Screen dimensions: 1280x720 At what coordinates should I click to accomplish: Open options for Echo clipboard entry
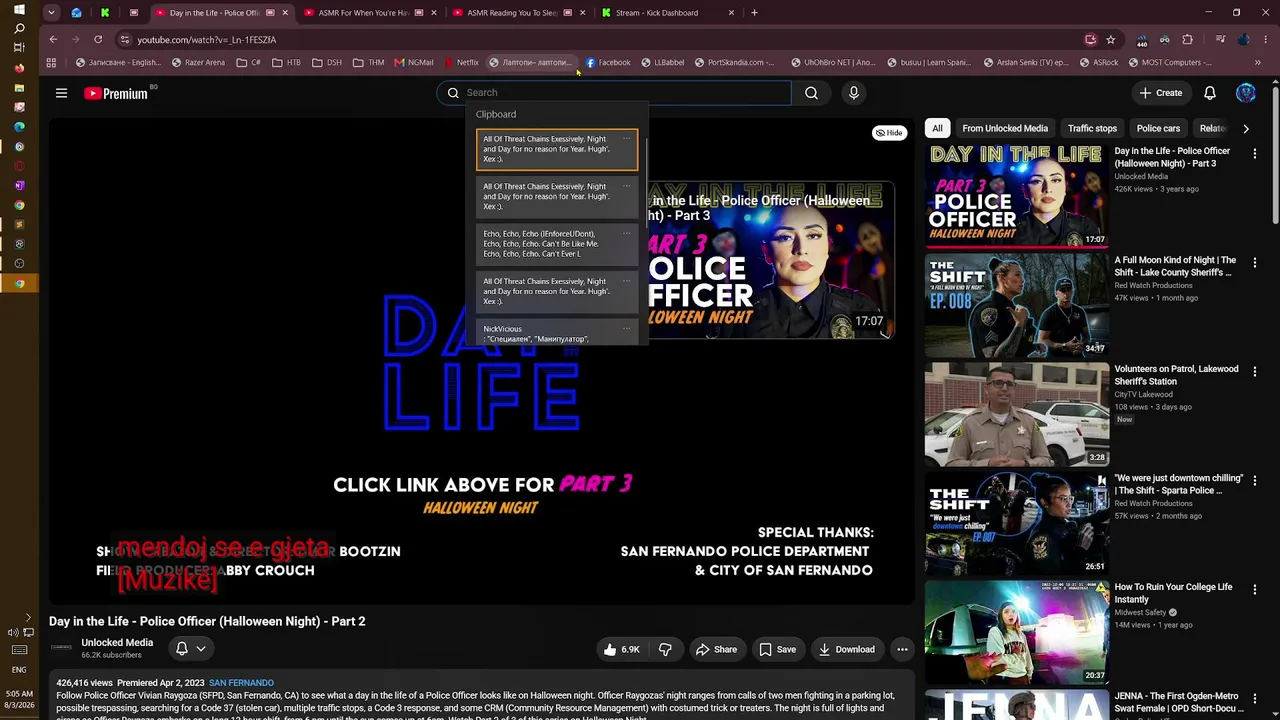pos(627,233)
